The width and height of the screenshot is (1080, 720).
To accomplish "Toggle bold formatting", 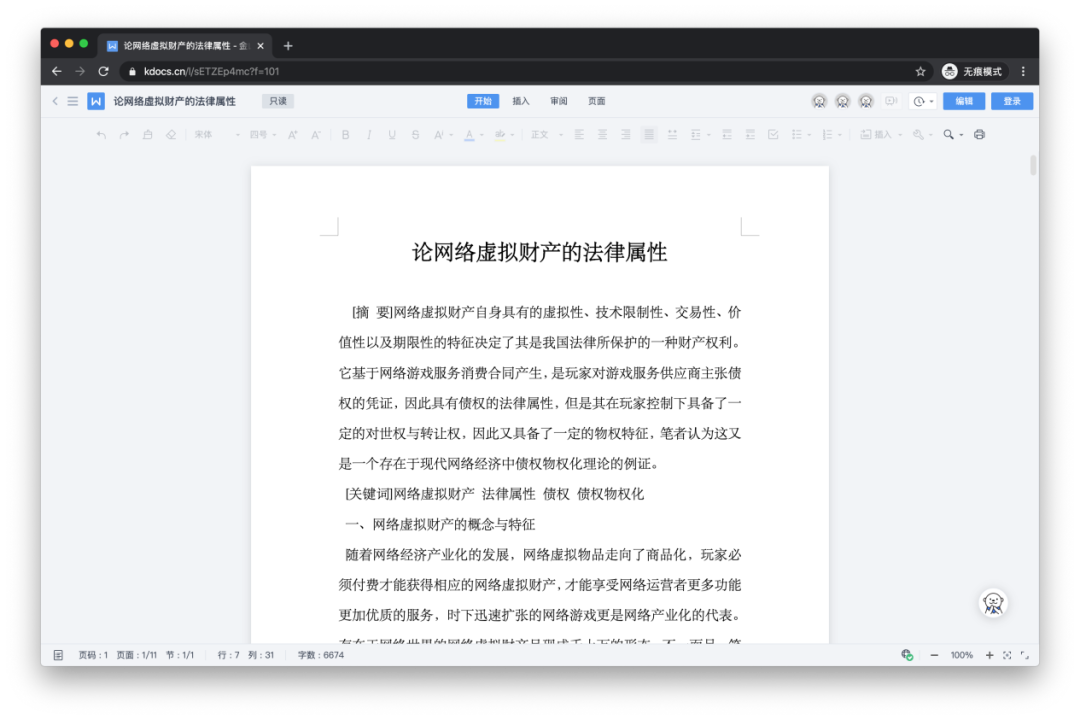I will pyautogui.click(x=345, y=134).
